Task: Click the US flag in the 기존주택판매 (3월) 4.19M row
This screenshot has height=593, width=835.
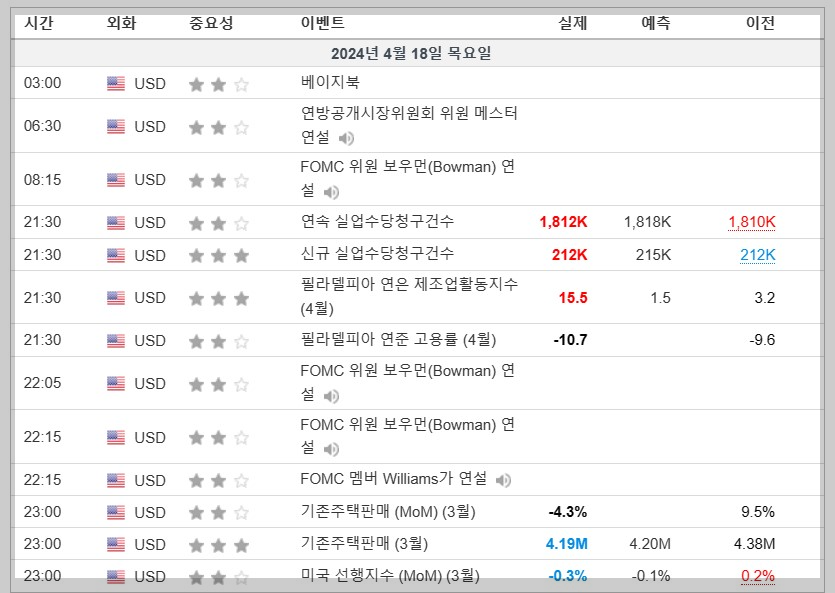Action: coord(116,545)
